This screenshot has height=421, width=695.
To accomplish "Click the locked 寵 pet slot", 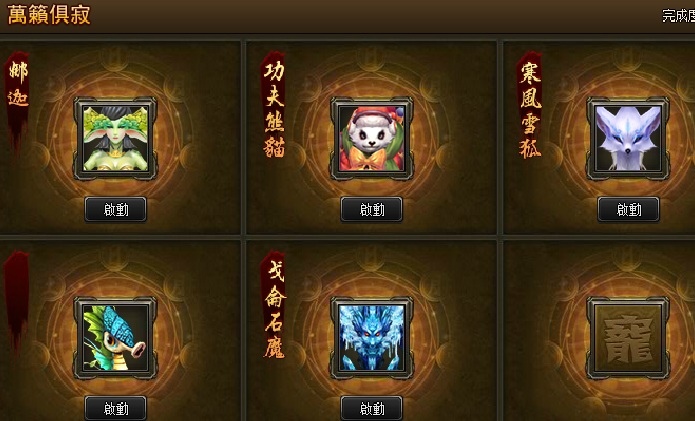I will 628,338.
